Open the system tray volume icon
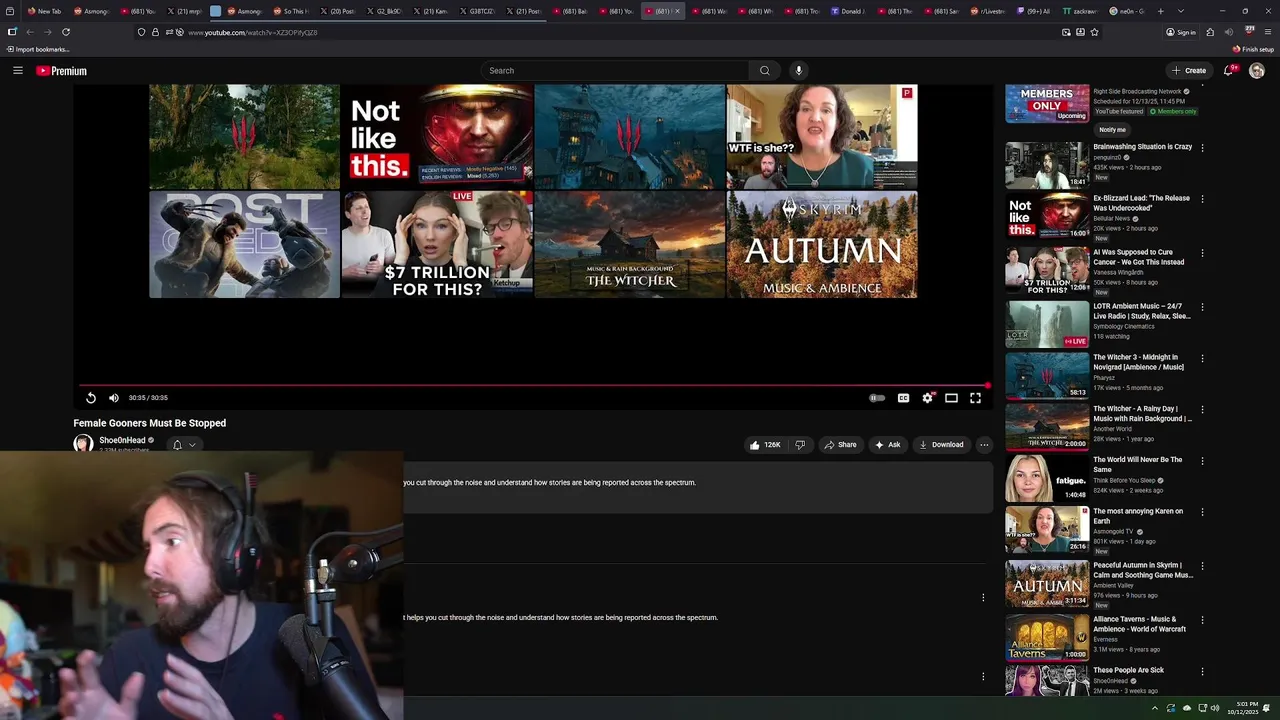The height and width of the screenshot is (720, 1280). [x=1215, y=708]
